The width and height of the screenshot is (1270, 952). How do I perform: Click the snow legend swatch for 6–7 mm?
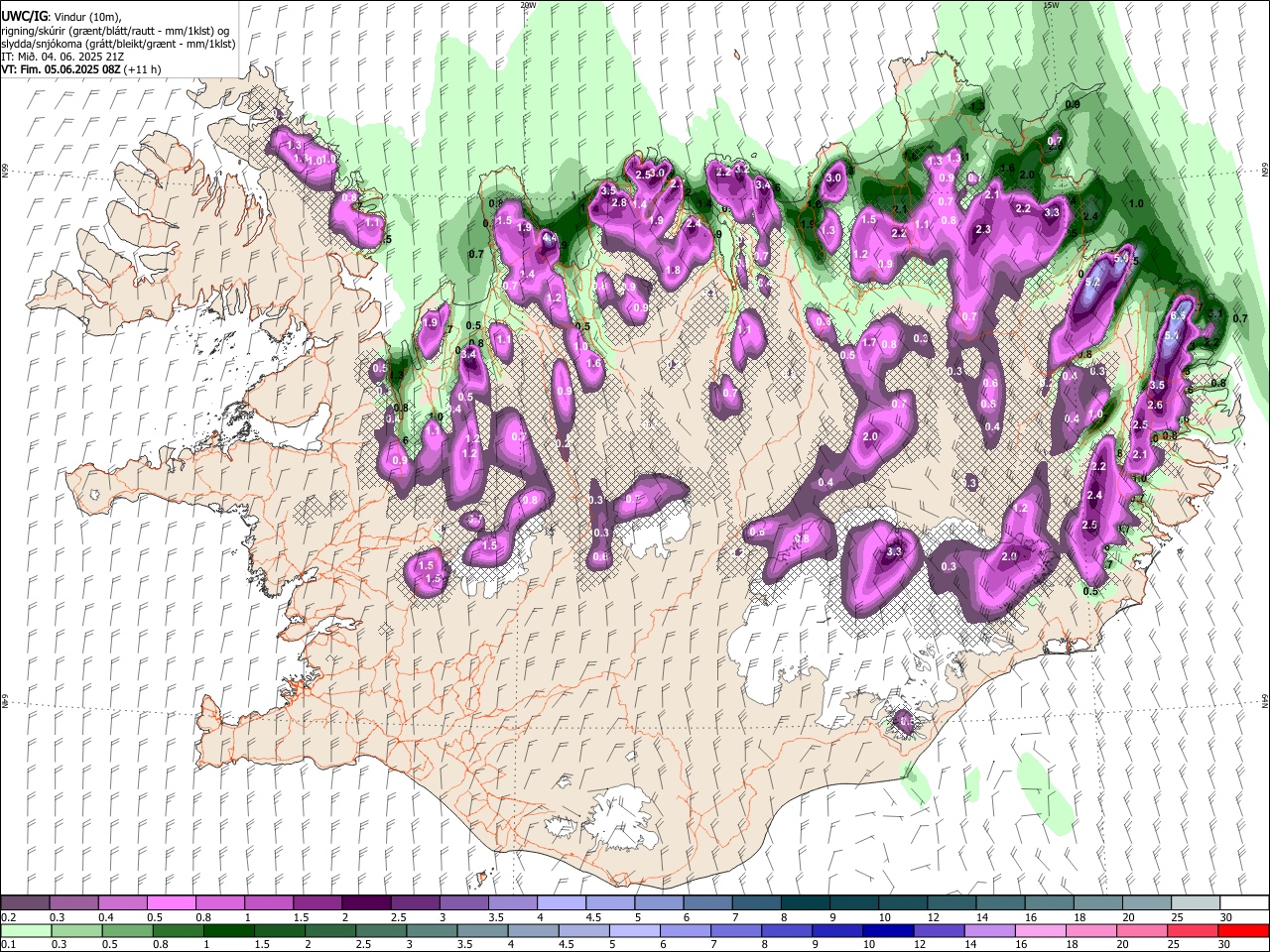click(706, 902)
